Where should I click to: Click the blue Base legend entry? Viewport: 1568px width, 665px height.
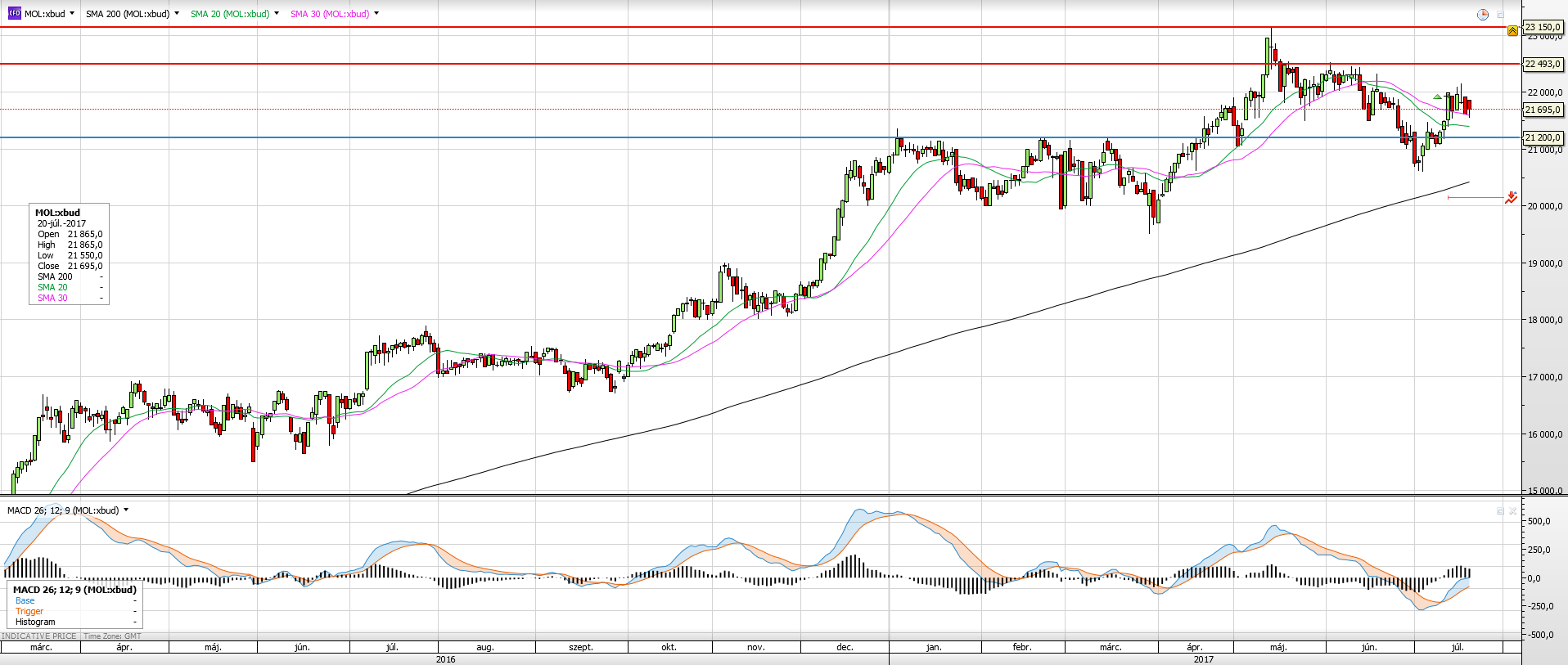[x=25, y=600]
